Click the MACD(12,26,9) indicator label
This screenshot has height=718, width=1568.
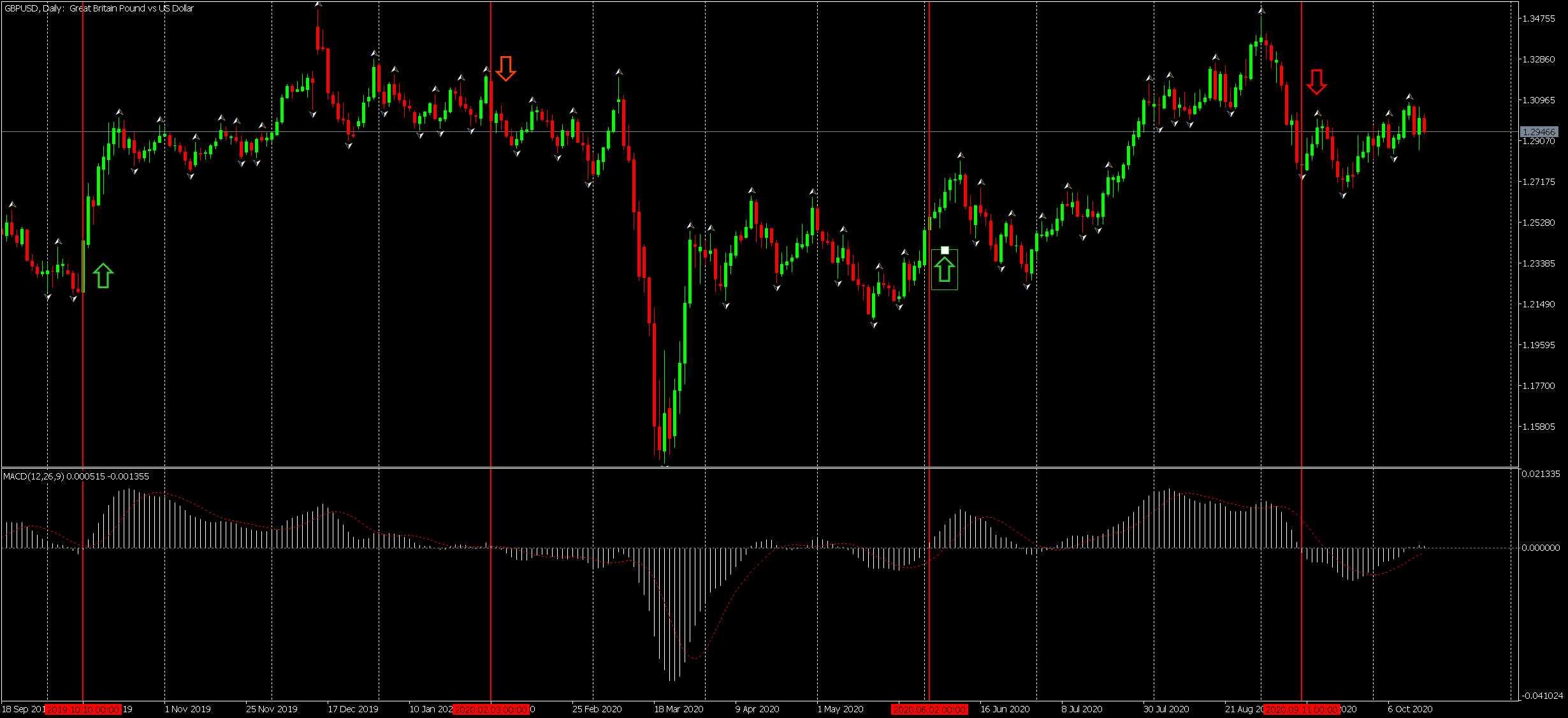[76, 476]
